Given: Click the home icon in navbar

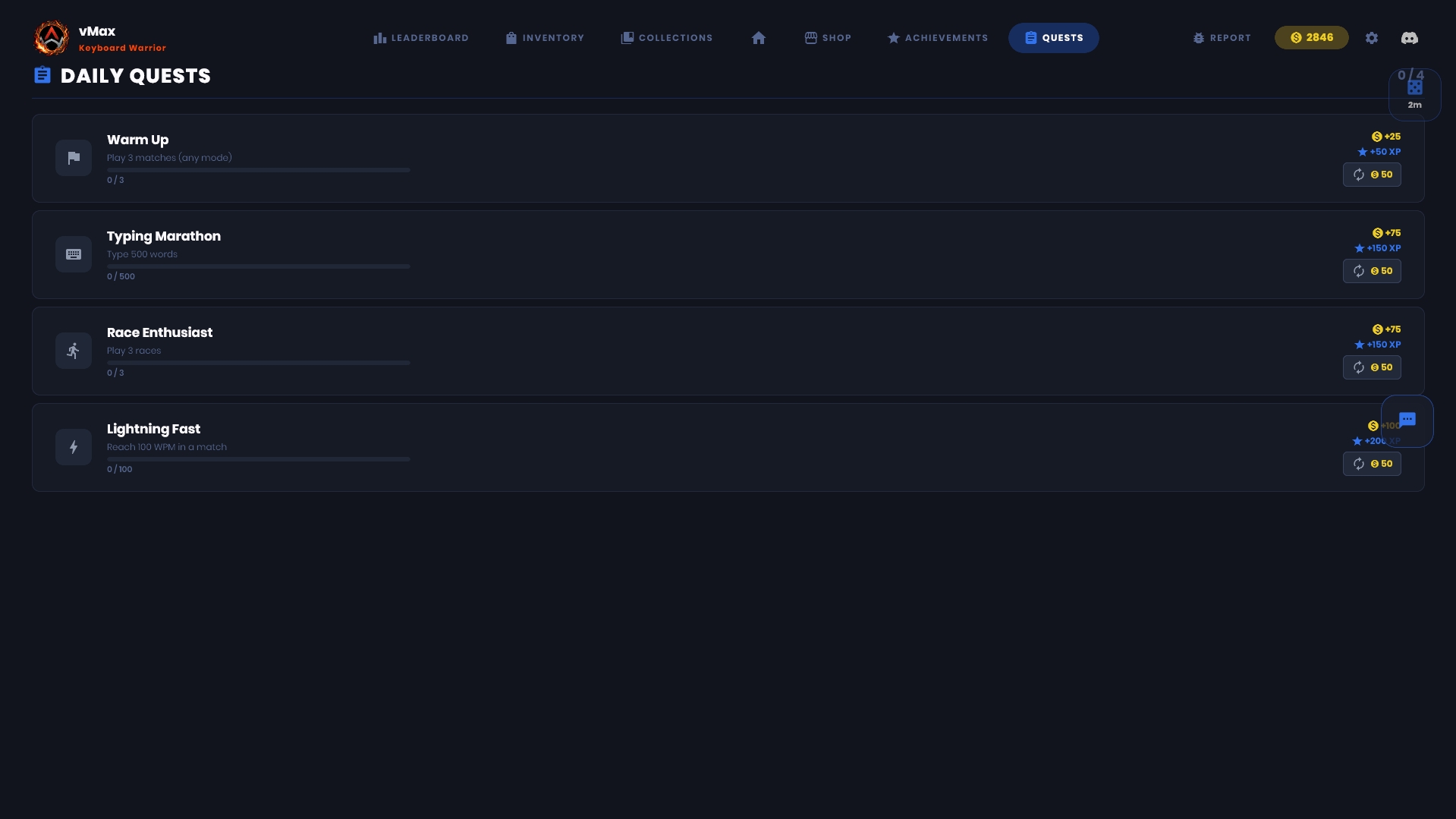Looking at the screenshot, I should [x=758, y=38].
